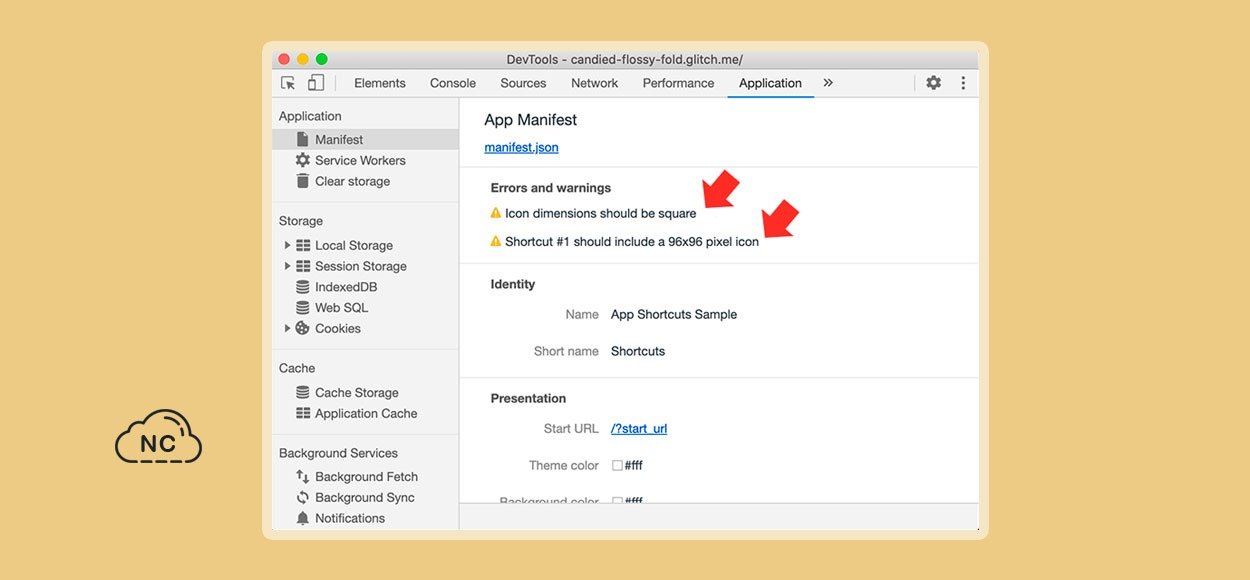Viewport: 1250px width, 580px height.
Task: Expand the Session Storage tree
Action: click(287, 266)
